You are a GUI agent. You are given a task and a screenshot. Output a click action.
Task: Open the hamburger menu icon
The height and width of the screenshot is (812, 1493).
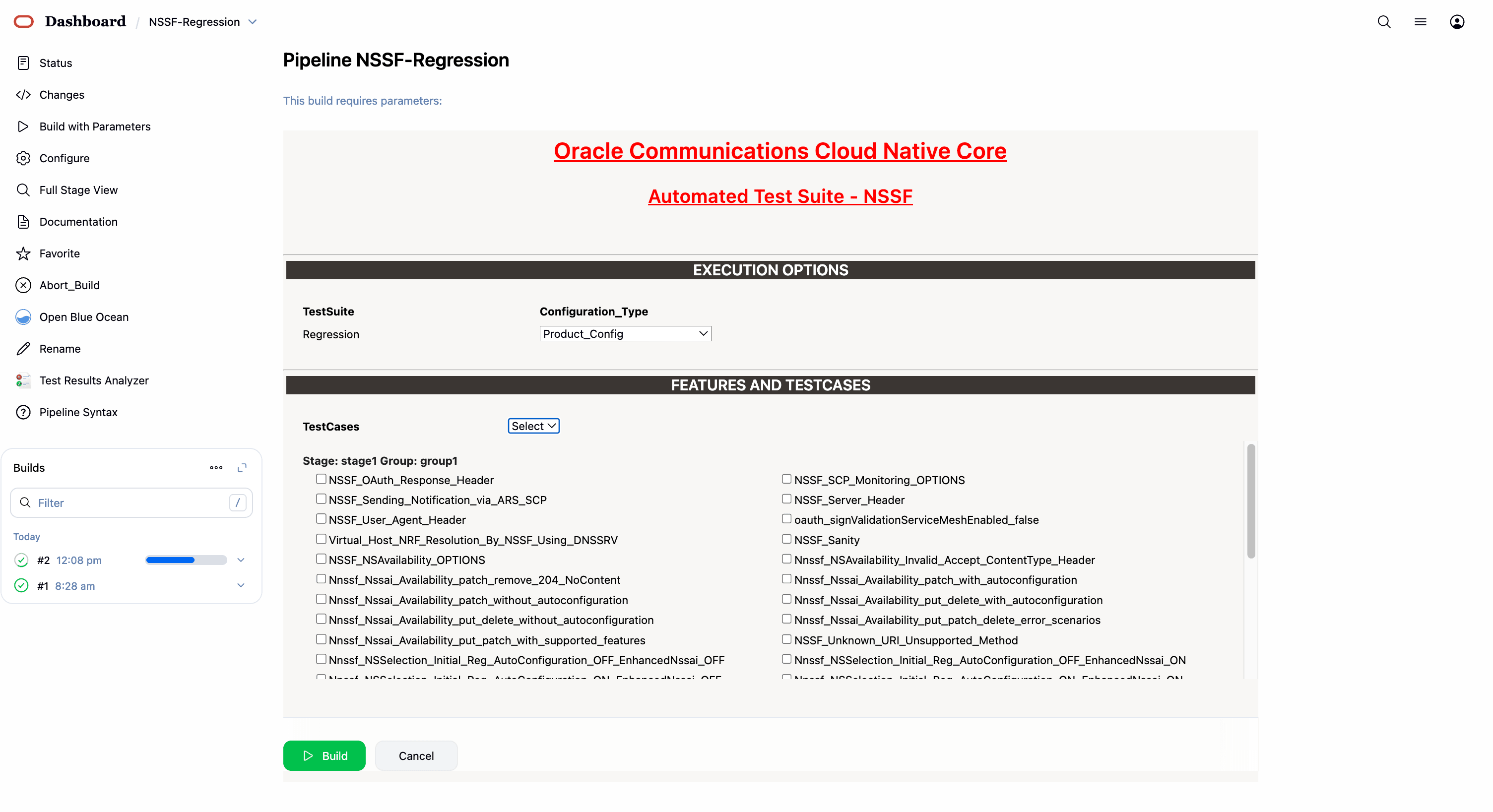[1420, 21]
